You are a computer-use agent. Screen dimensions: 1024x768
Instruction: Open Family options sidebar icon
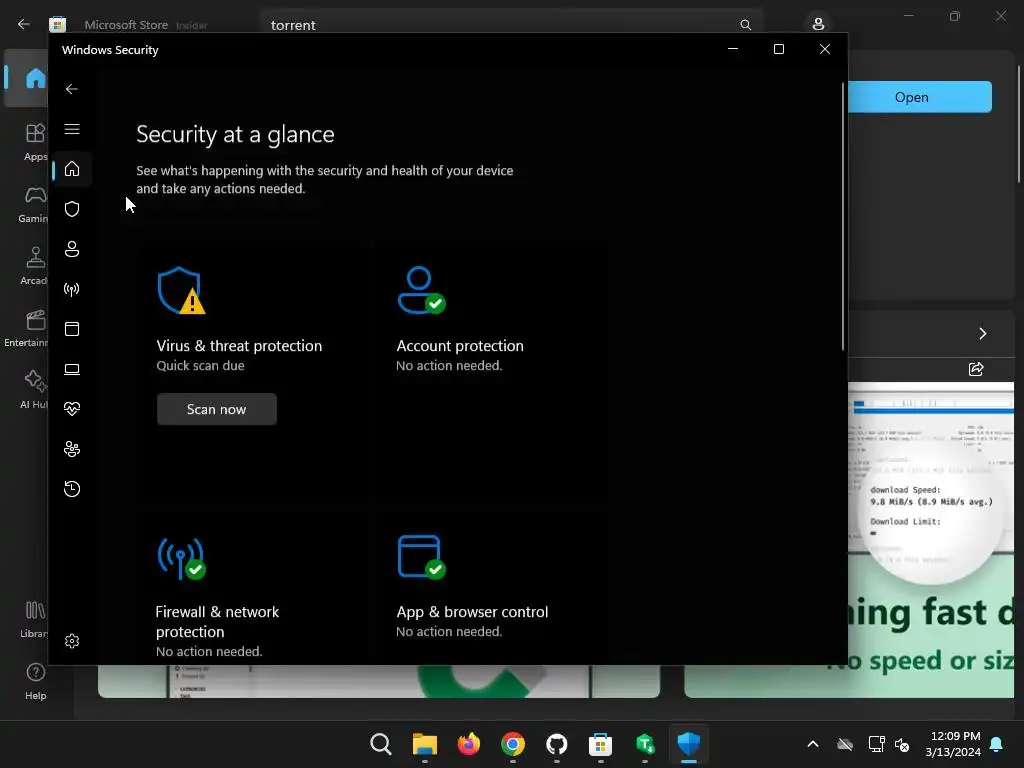point(72,449)
